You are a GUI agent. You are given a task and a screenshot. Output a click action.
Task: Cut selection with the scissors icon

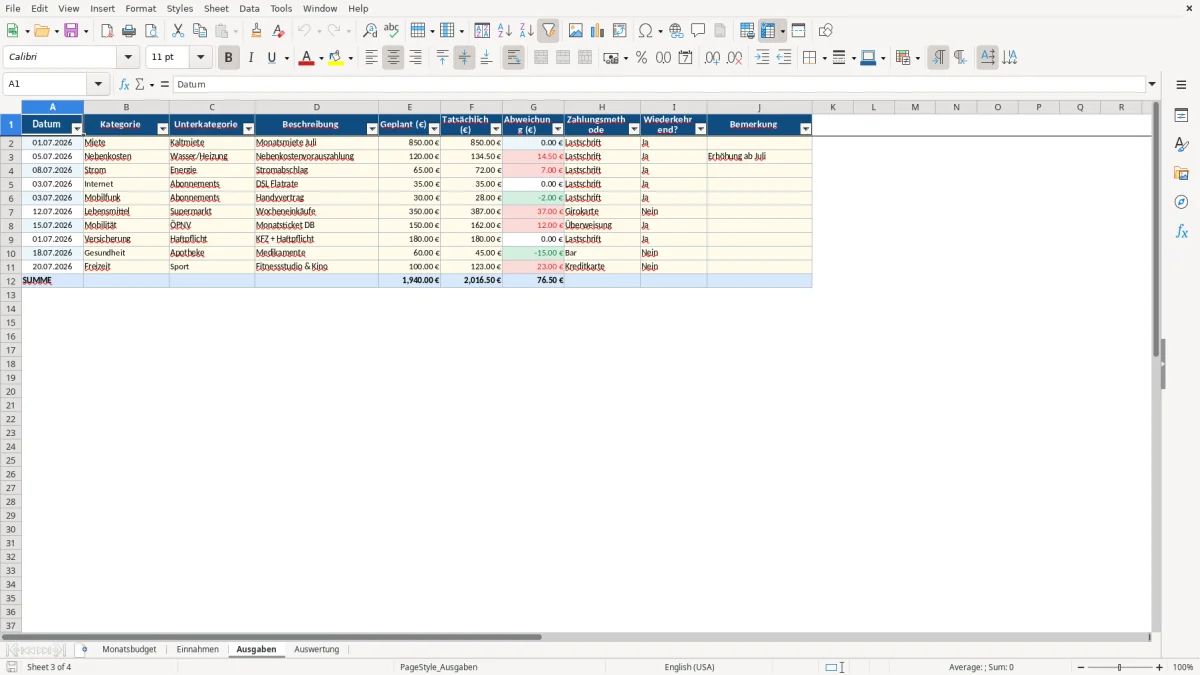[178, 31]
